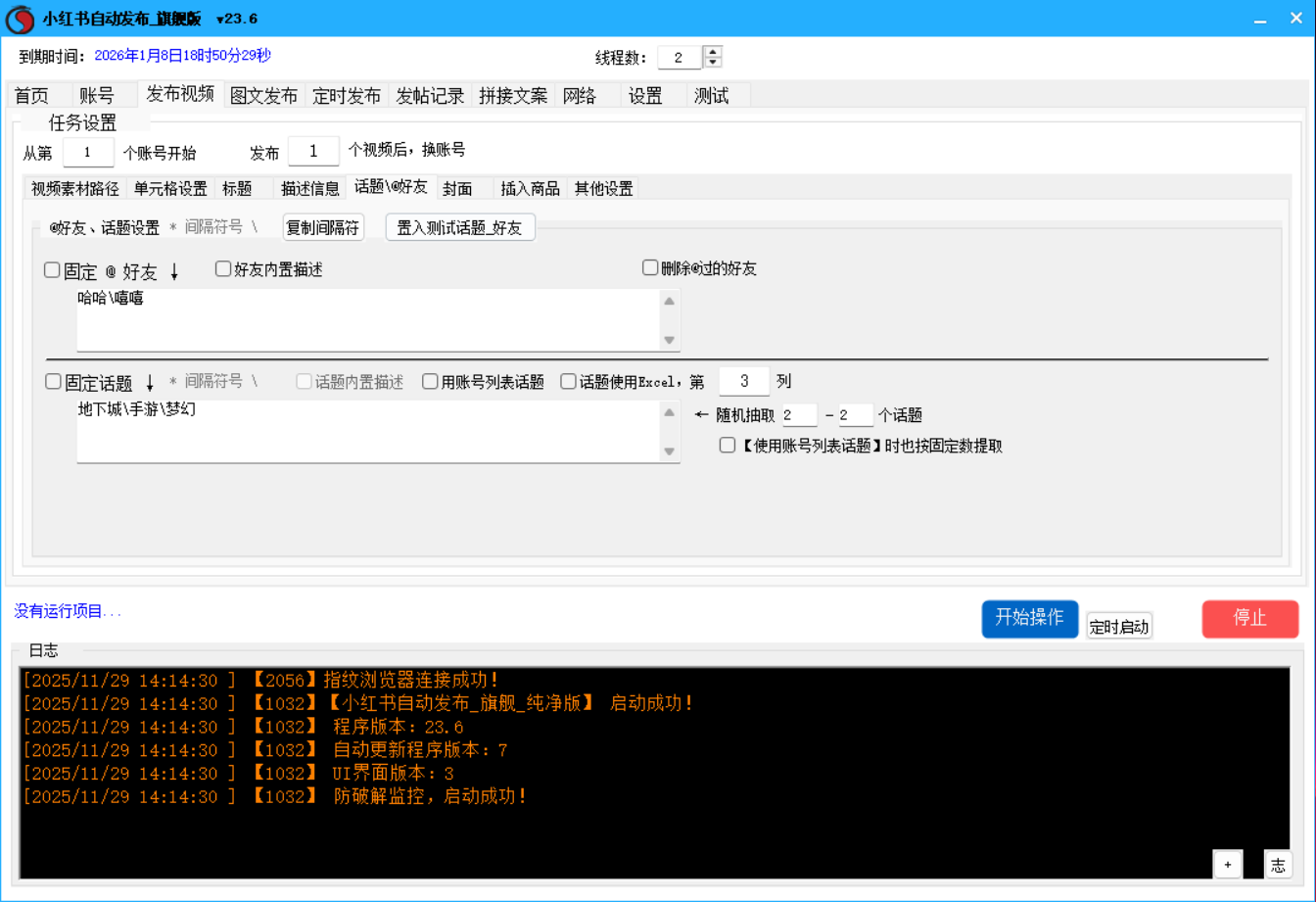Decrease thread count with down spinner arrow

tap(714, 63)
